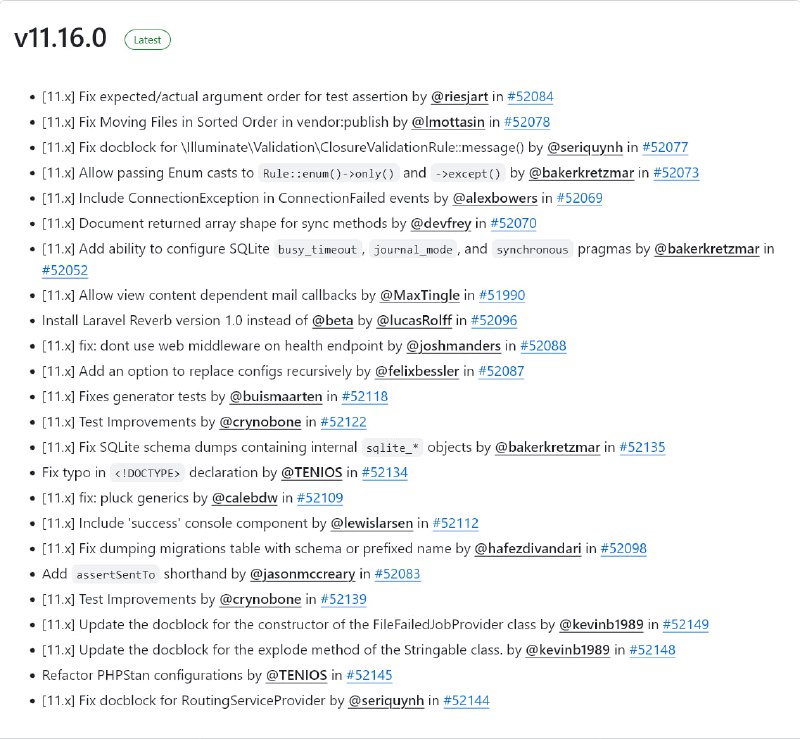Visit @MaxTingle profile link
800x739 pixels.
(x=419, y=295)
